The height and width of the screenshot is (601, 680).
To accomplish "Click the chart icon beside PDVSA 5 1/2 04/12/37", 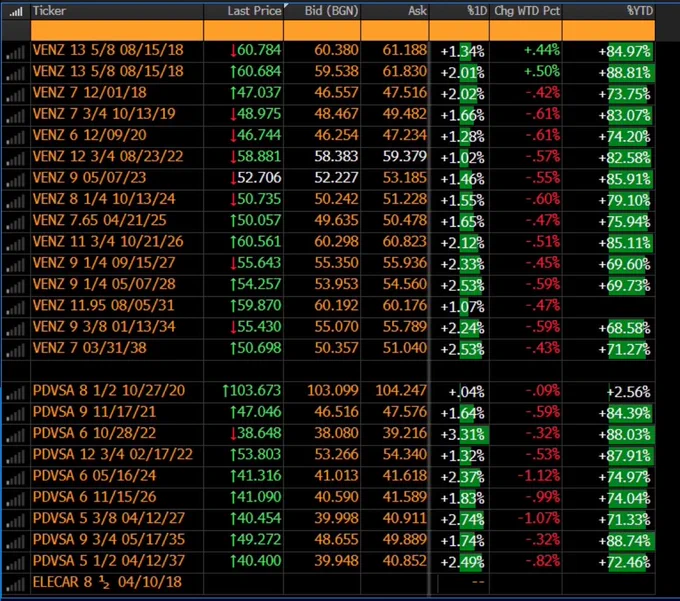I will 15,562.
